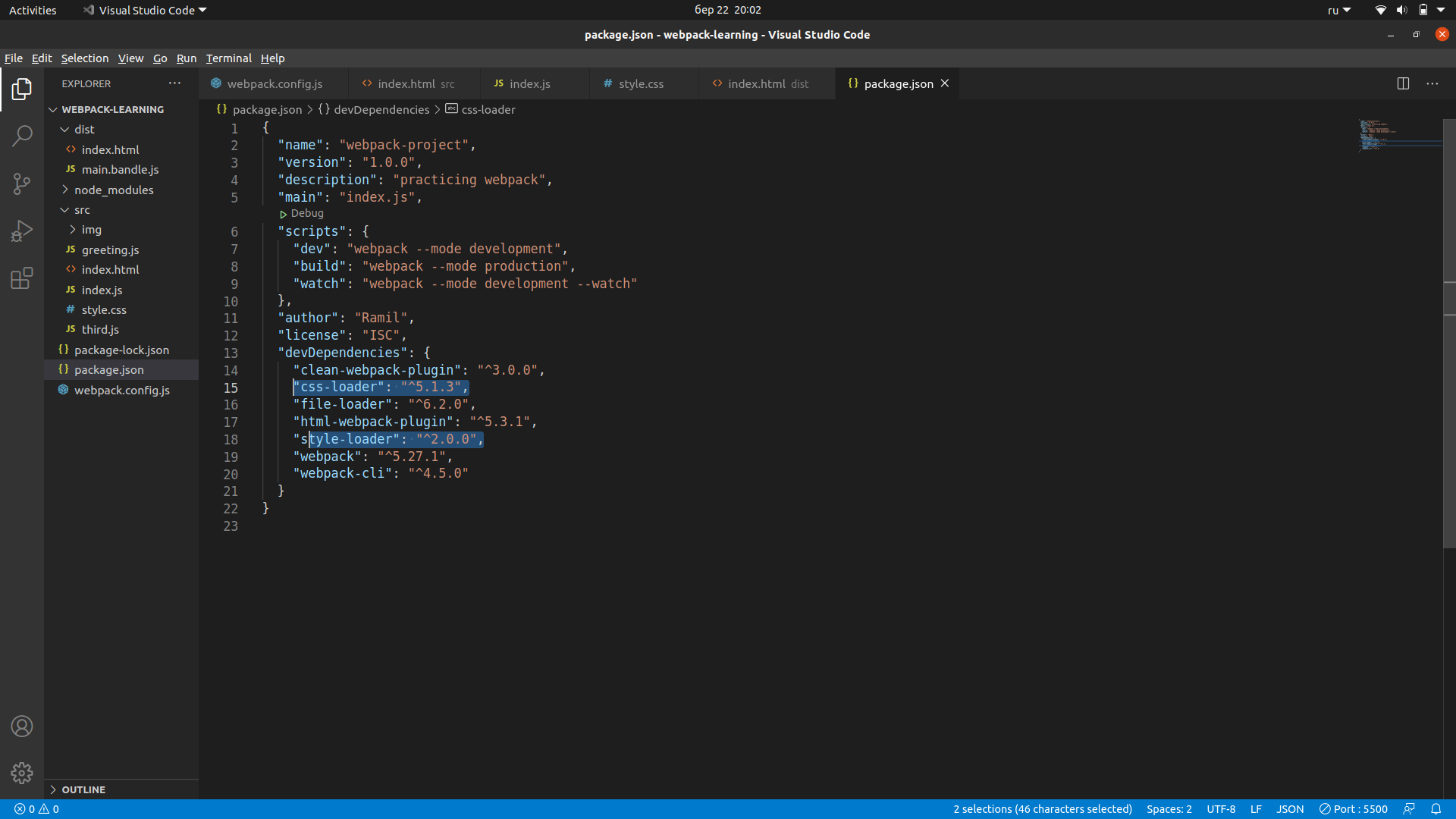Open Explorer Views and More Actions ellipsis

(174, 83)
